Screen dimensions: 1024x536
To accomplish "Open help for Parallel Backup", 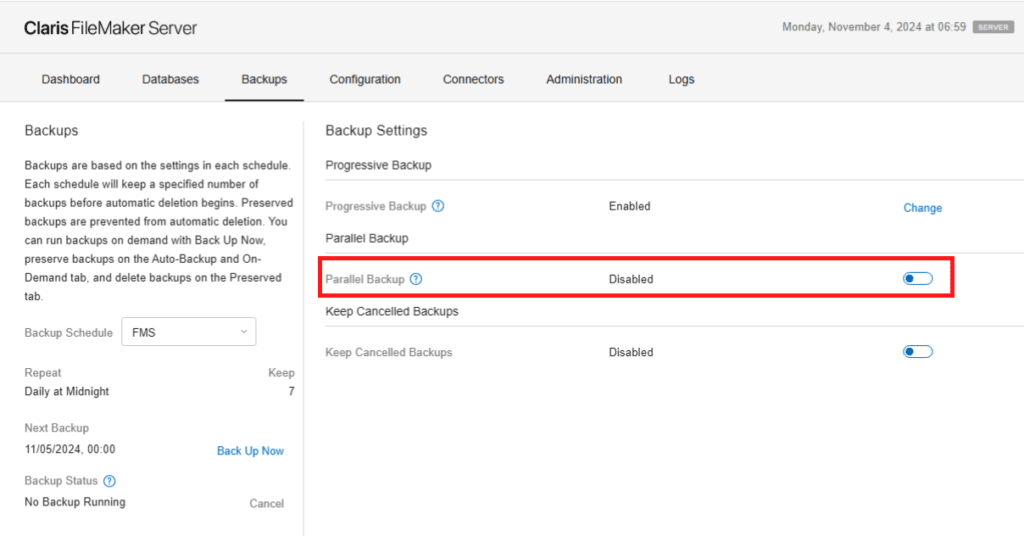I will tap(416, 279).
